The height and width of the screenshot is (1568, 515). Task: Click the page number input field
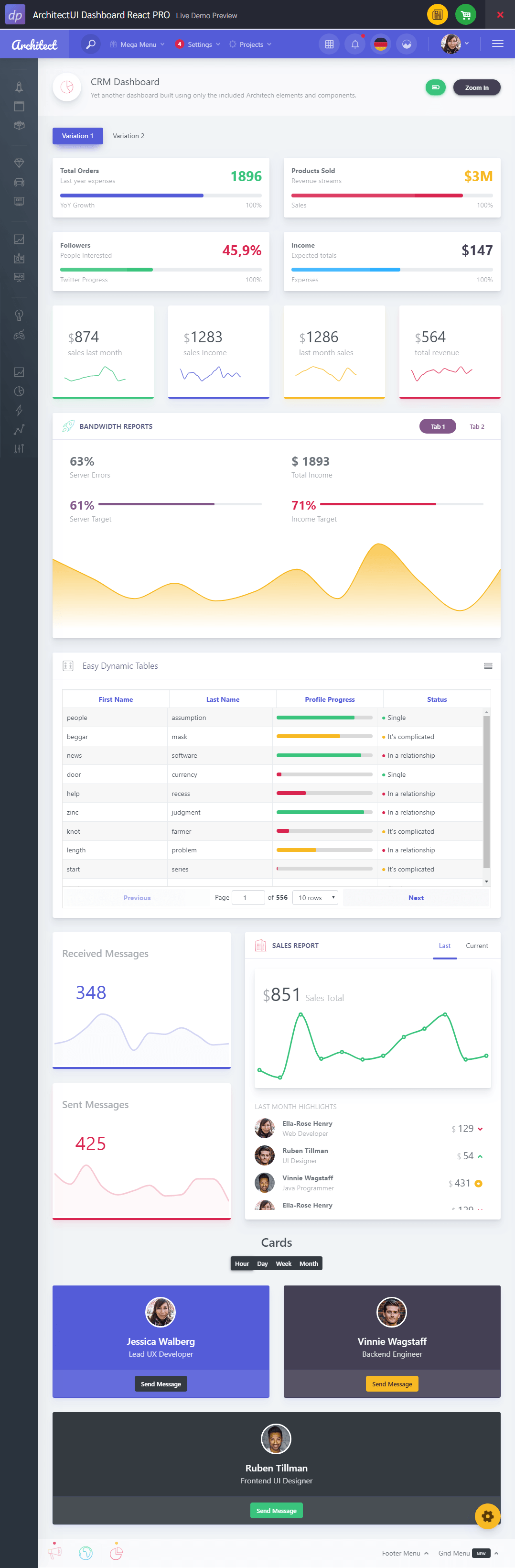(x=248, y=897)
